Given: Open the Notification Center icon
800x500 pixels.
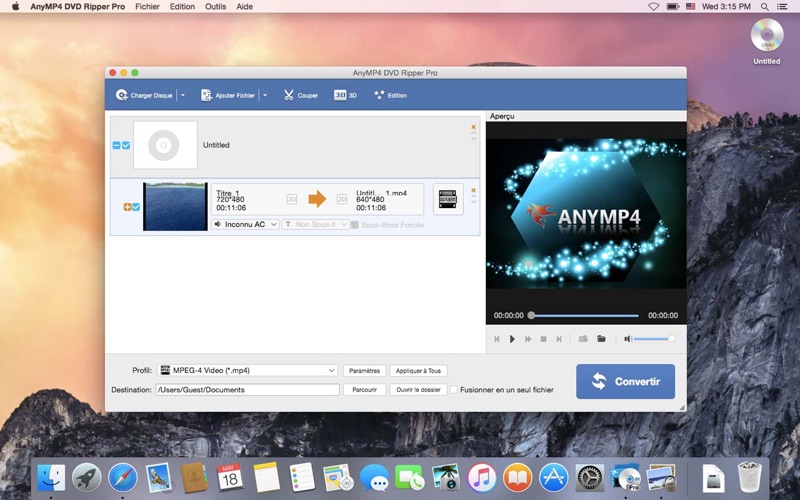Looking at the screenshot, I should click(782, 7).
